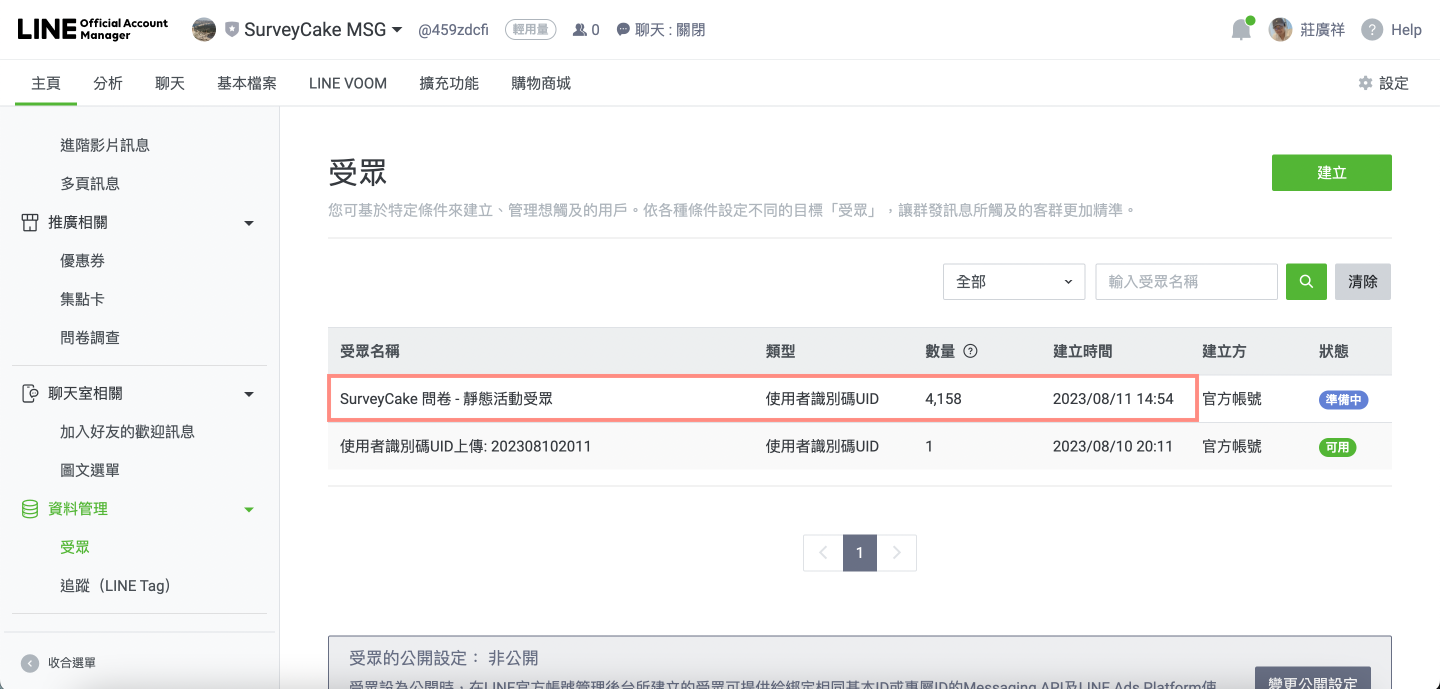
Task: Go to the previous page arrow
Action: 823,552
